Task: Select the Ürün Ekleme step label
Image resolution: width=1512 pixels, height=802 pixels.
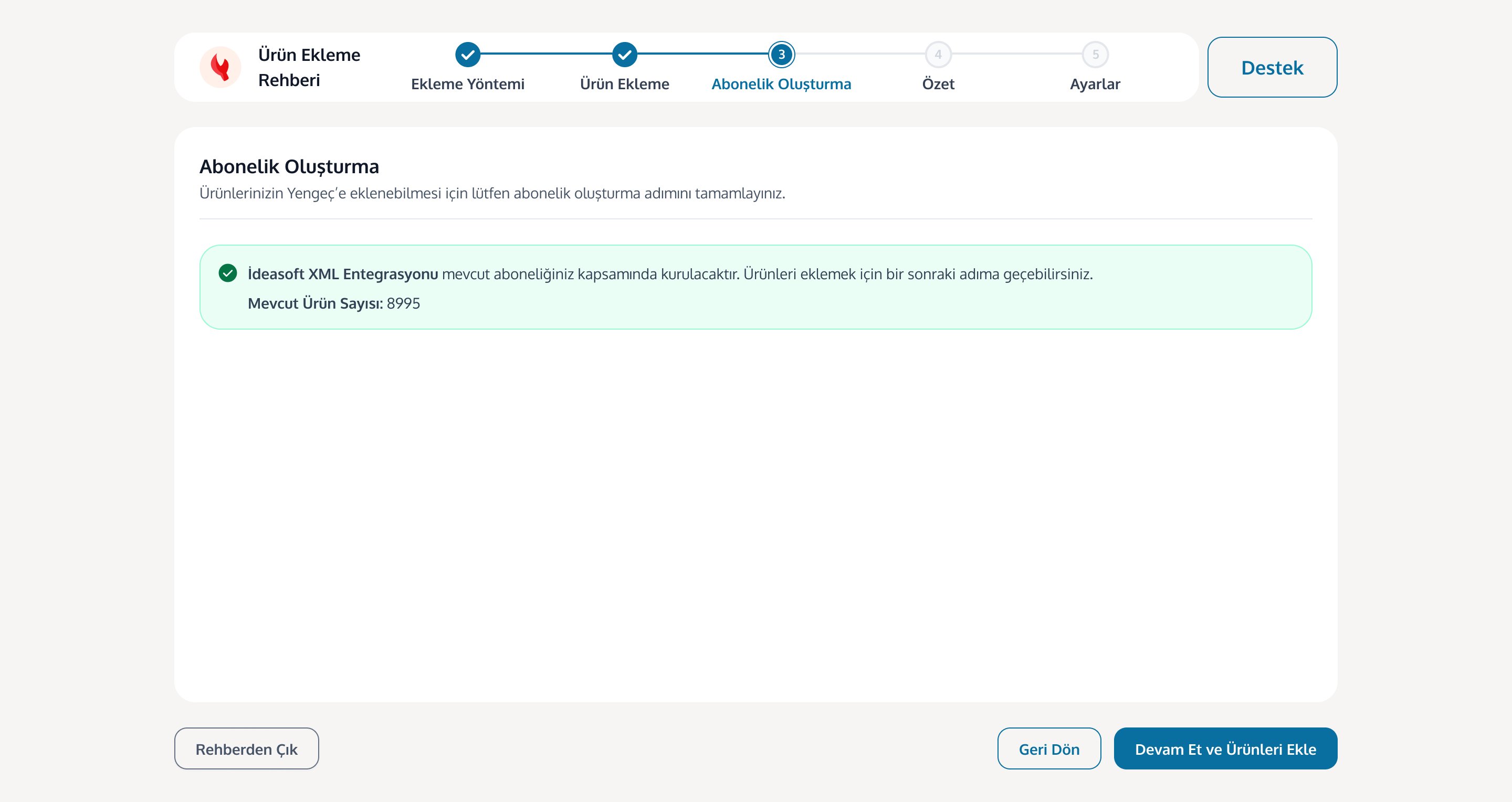Action: click(x=625, y=84)
